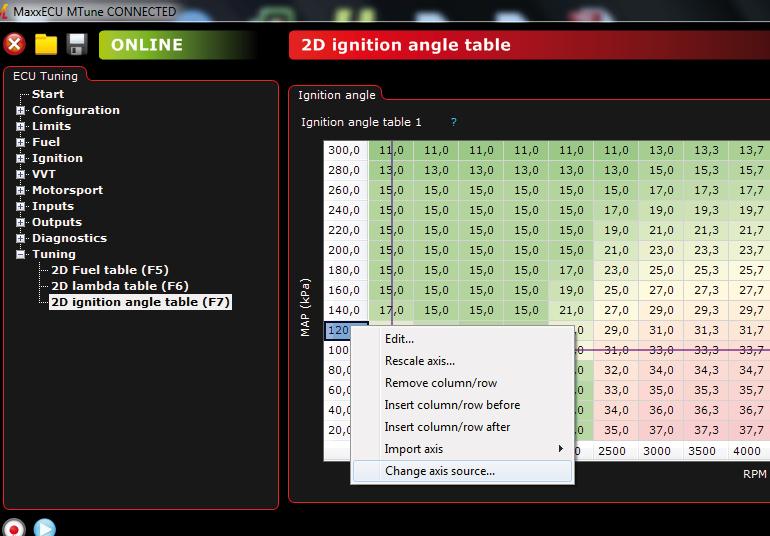Click the 280,0 MAP axis cell
The height and width of the screenshot is (536, 770).
point(346,170)
